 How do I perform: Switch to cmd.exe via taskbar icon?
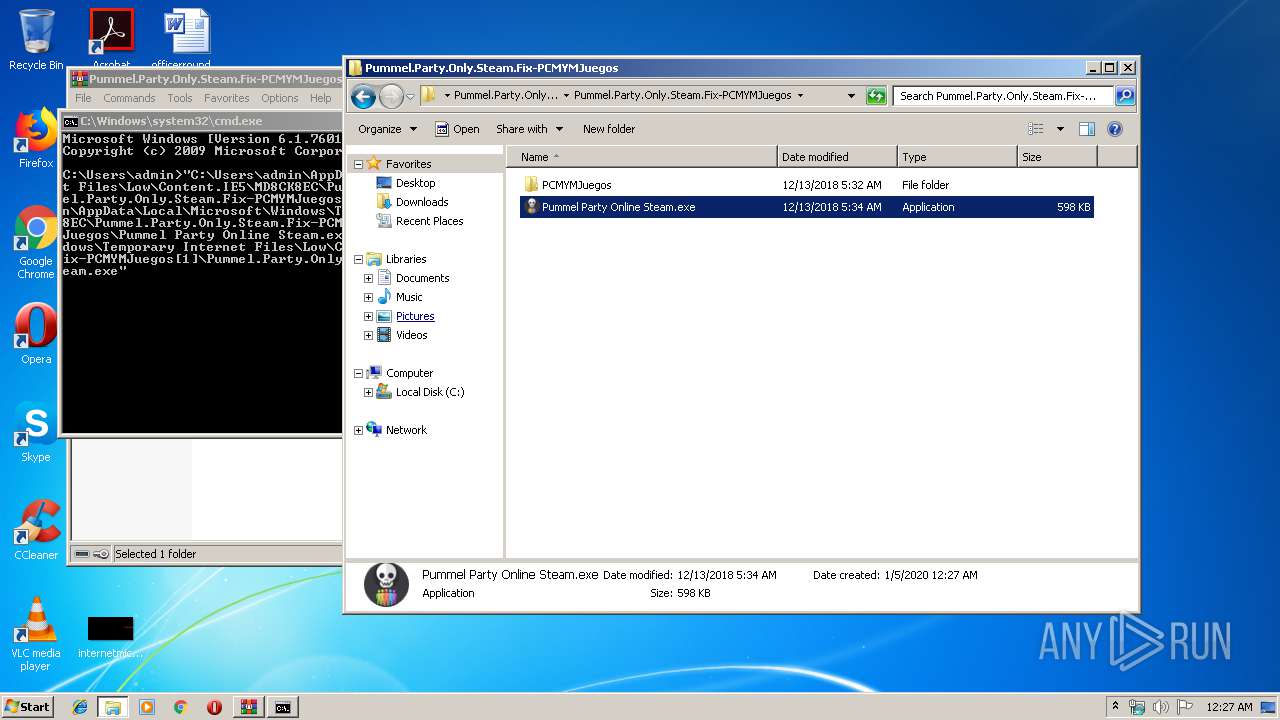283,707
